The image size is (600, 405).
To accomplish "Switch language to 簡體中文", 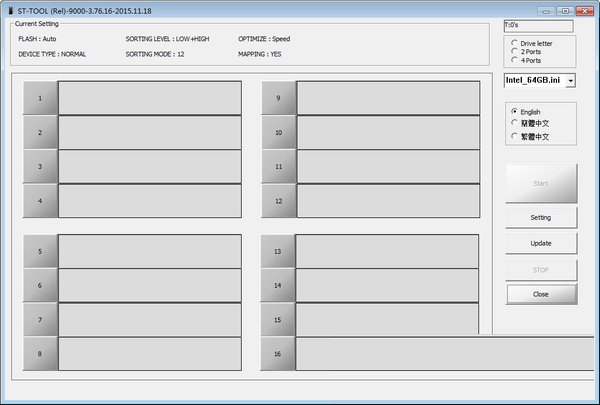I will [515, 123].
